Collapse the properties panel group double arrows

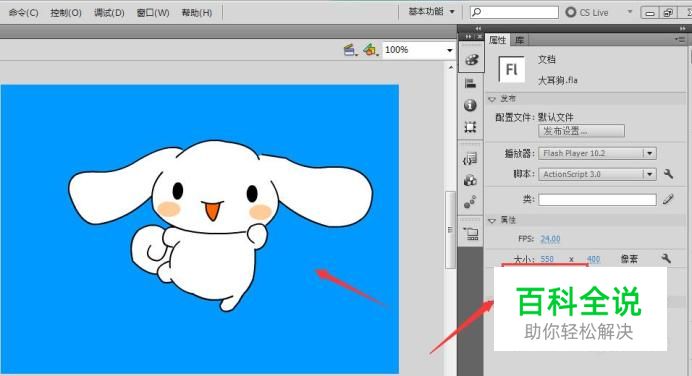coord(683,29)
